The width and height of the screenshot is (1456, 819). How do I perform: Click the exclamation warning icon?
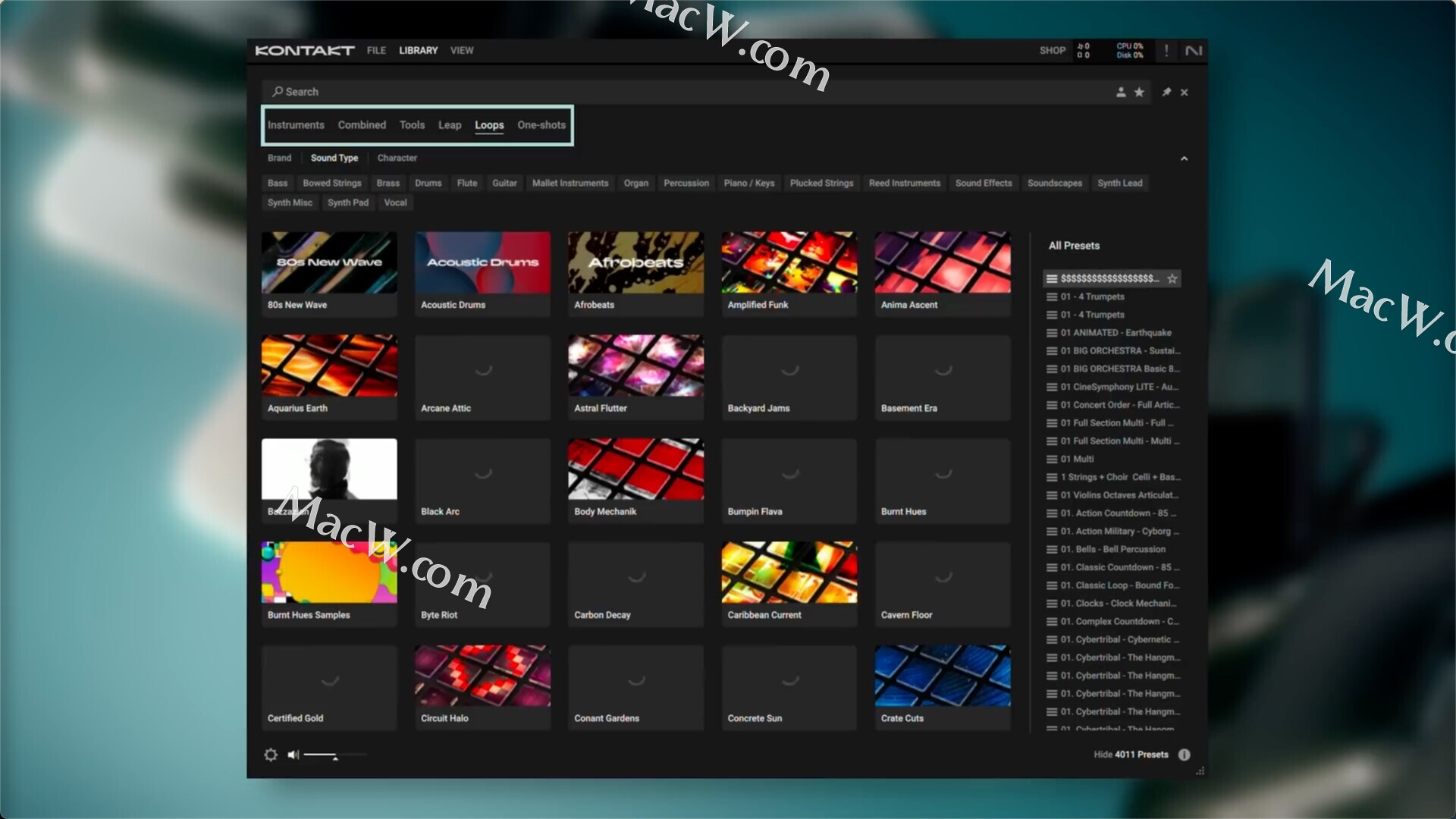1166,50
